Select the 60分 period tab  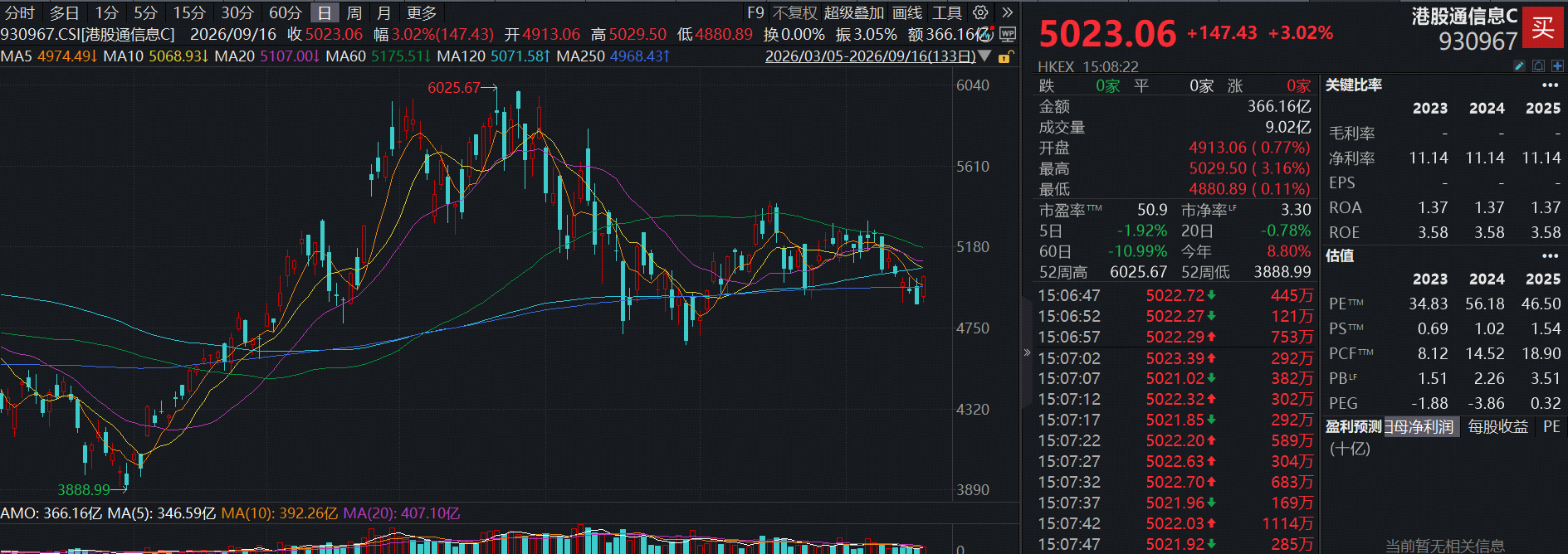point(286,13)
